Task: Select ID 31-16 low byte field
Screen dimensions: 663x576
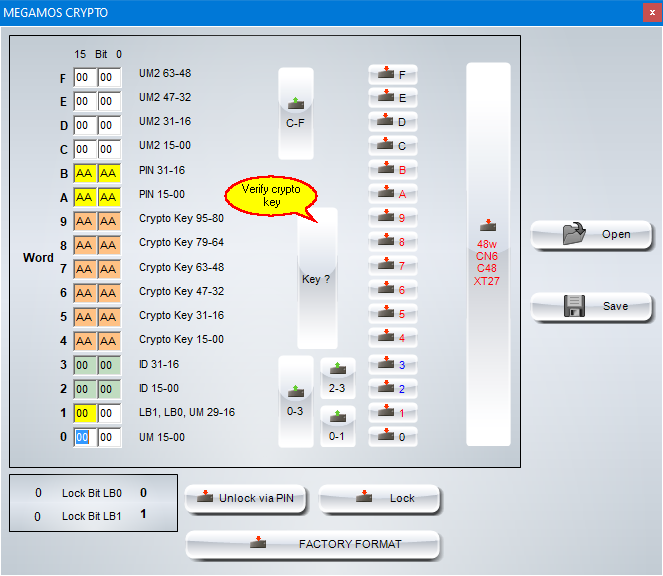Action: pyautogui.click(x=110, y=365)
